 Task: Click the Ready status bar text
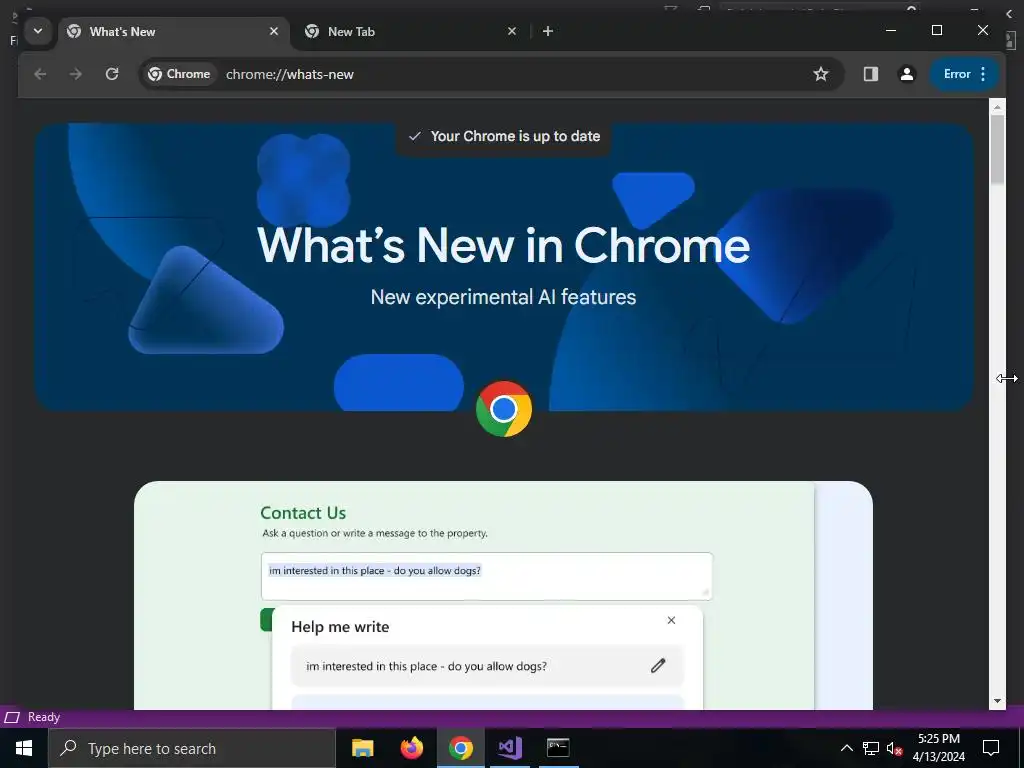[x=44, y=717]
